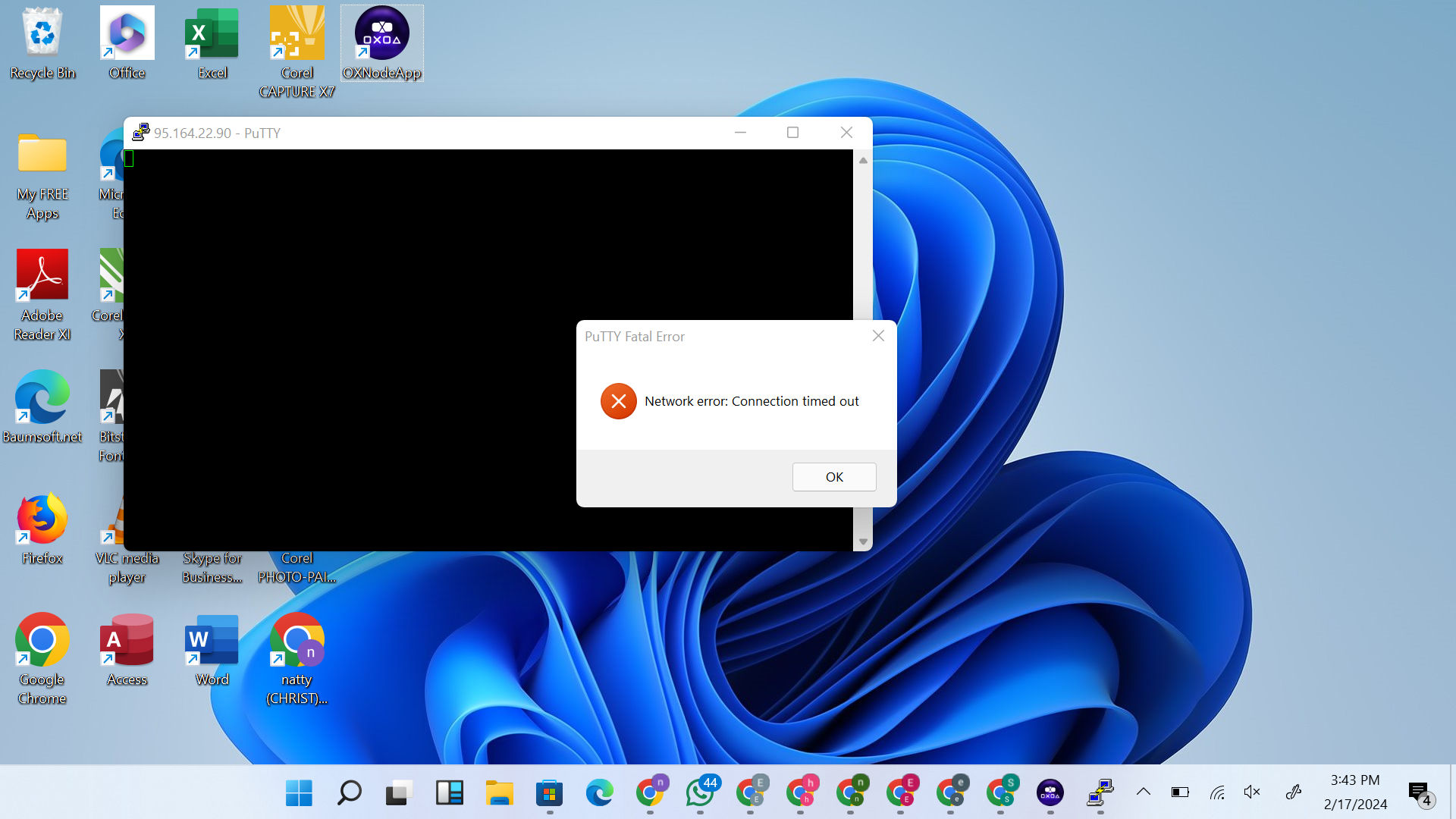Select the Access desktop icon
Image resolution: width=1456 pixels, height=819 pixels.
pyautogui.click(x=127, y=650)
